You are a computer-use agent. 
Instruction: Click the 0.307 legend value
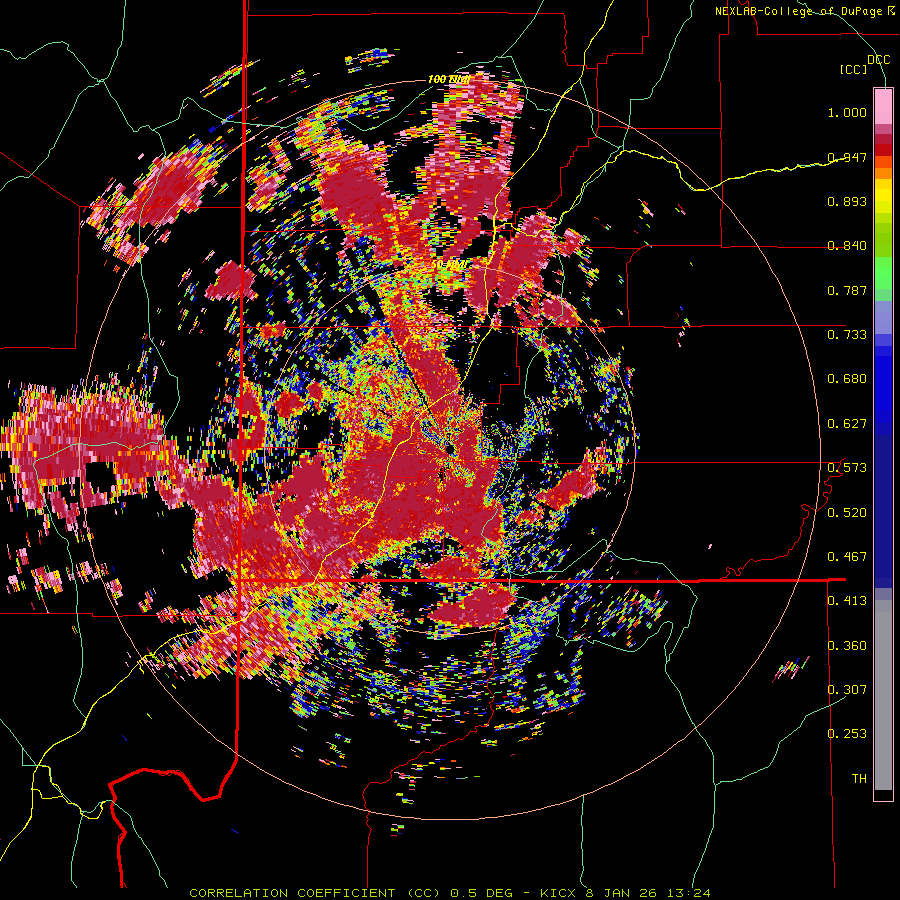[847, 690]
